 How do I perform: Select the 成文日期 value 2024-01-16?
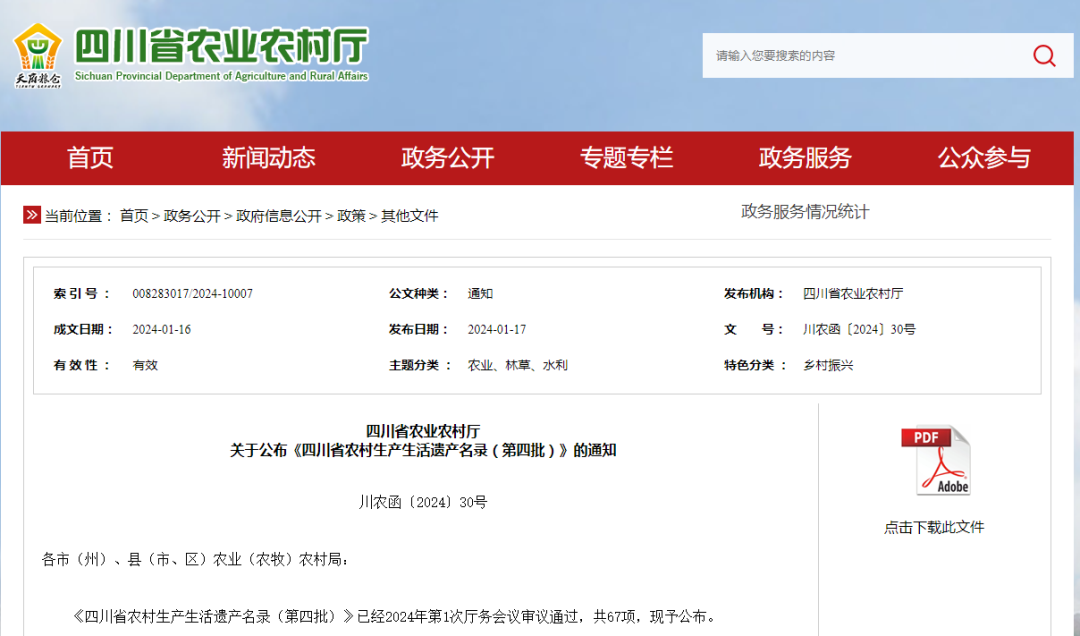[x=162, y=329]
